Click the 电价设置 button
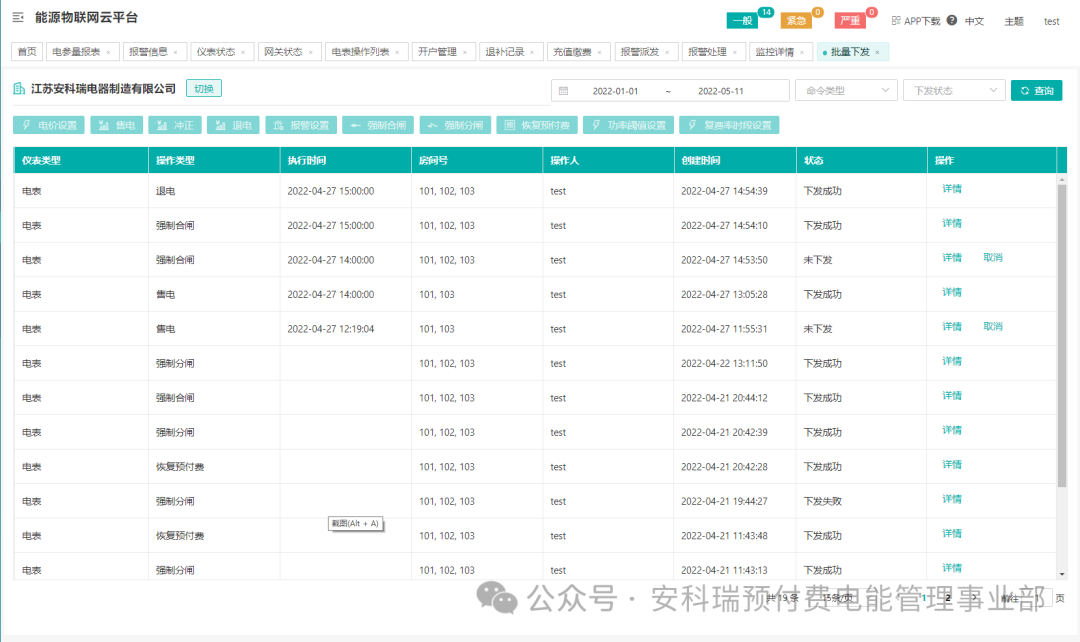This screenshot has width=1080, height=642. (x=49, y=125)
